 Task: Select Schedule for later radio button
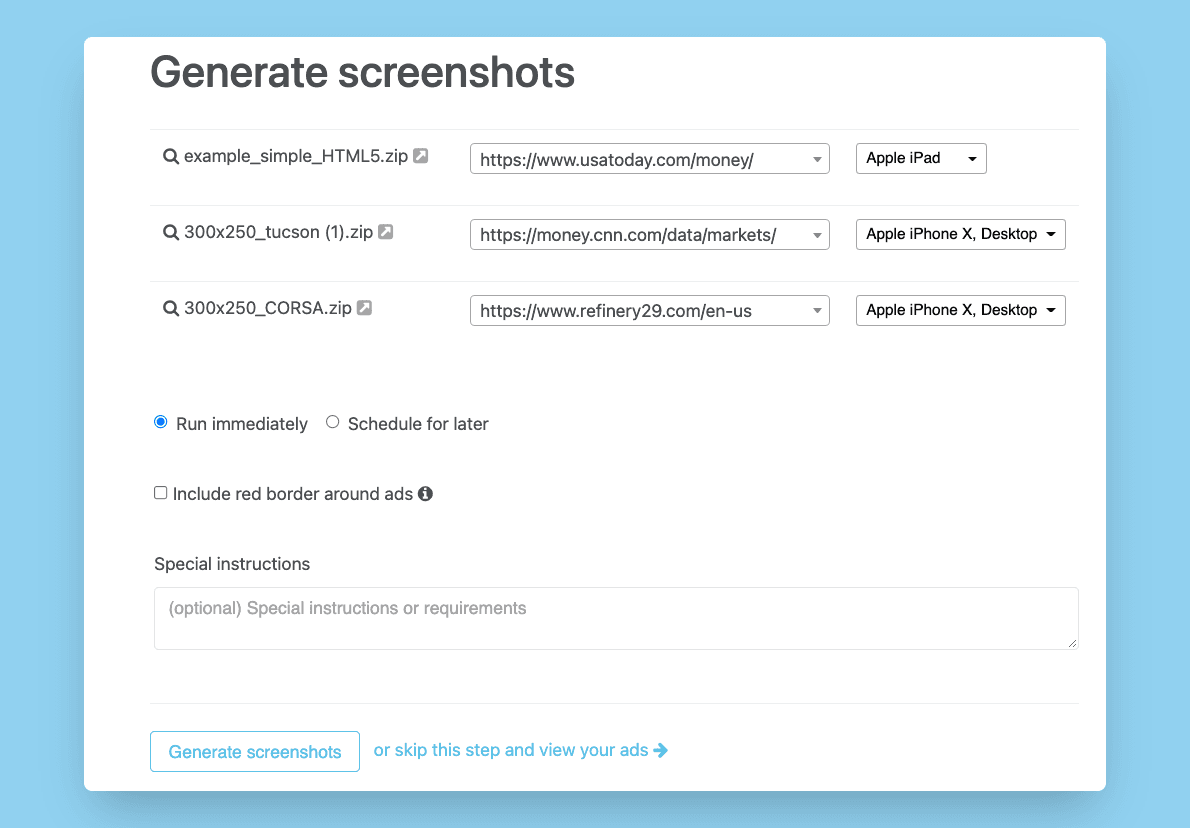pos(332,422)
